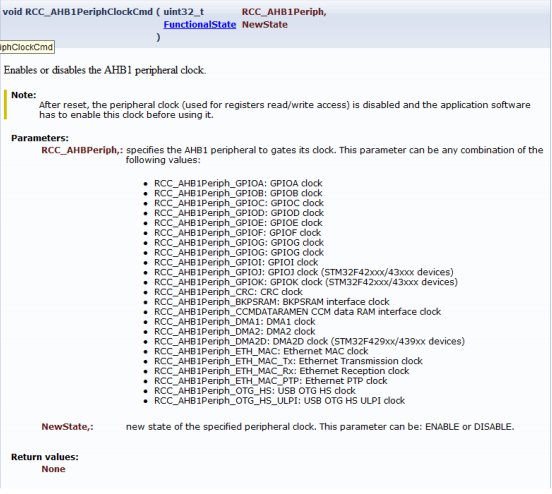Select RCC_AHB1Periph_ETH_MAC: Ethernet MAC clock entry
Image resolution: width=552 pixels, height=494 pixels.
pos(261,351)
